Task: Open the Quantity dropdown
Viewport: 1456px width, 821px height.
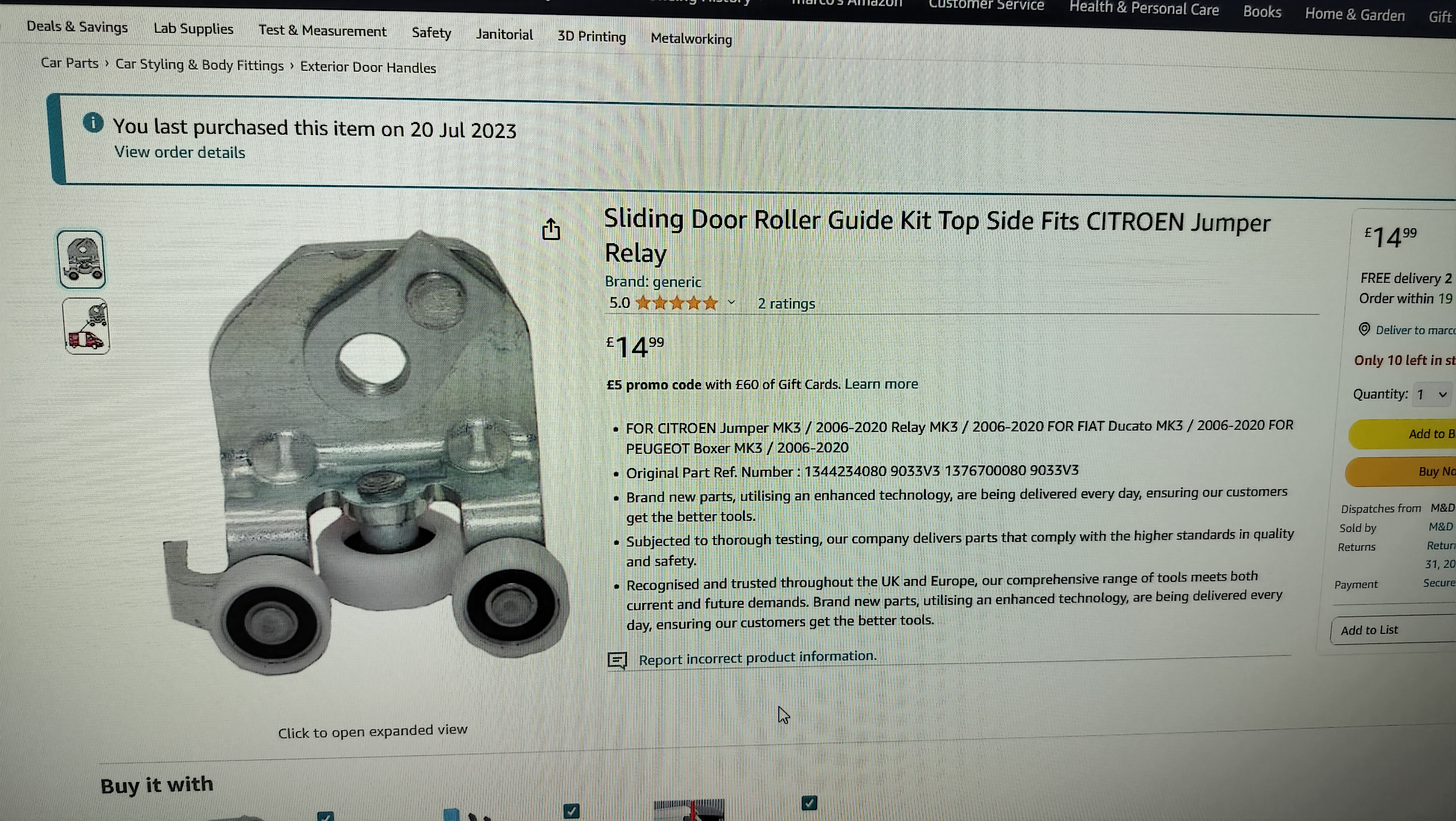Action: [1433, 394]
